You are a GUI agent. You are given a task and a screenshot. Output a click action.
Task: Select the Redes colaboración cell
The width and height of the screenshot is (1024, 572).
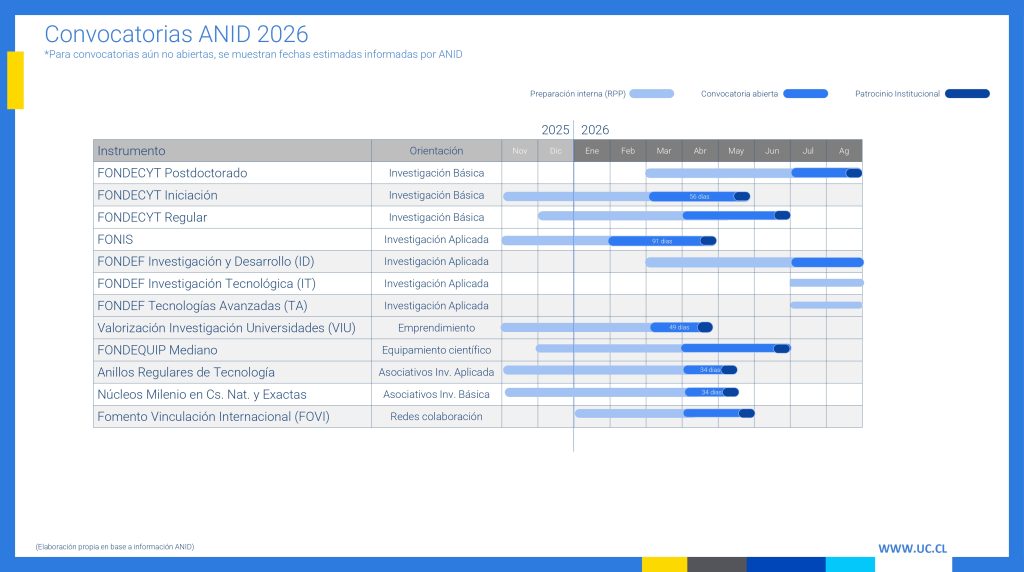coord(436,416)
